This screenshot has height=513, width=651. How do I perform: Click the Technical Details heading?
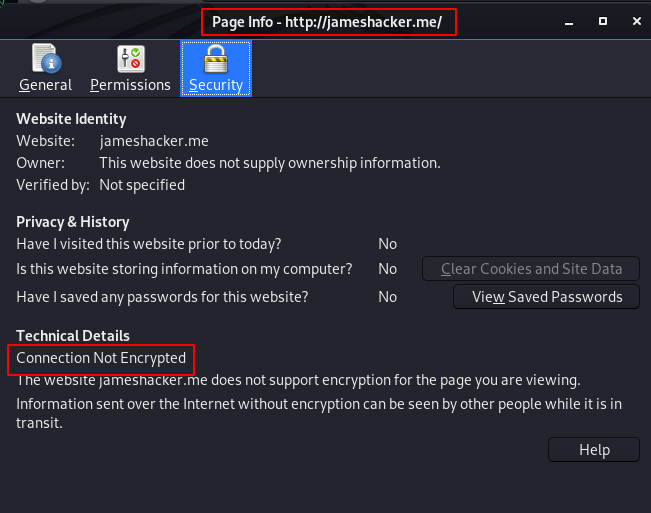[73, 336]
